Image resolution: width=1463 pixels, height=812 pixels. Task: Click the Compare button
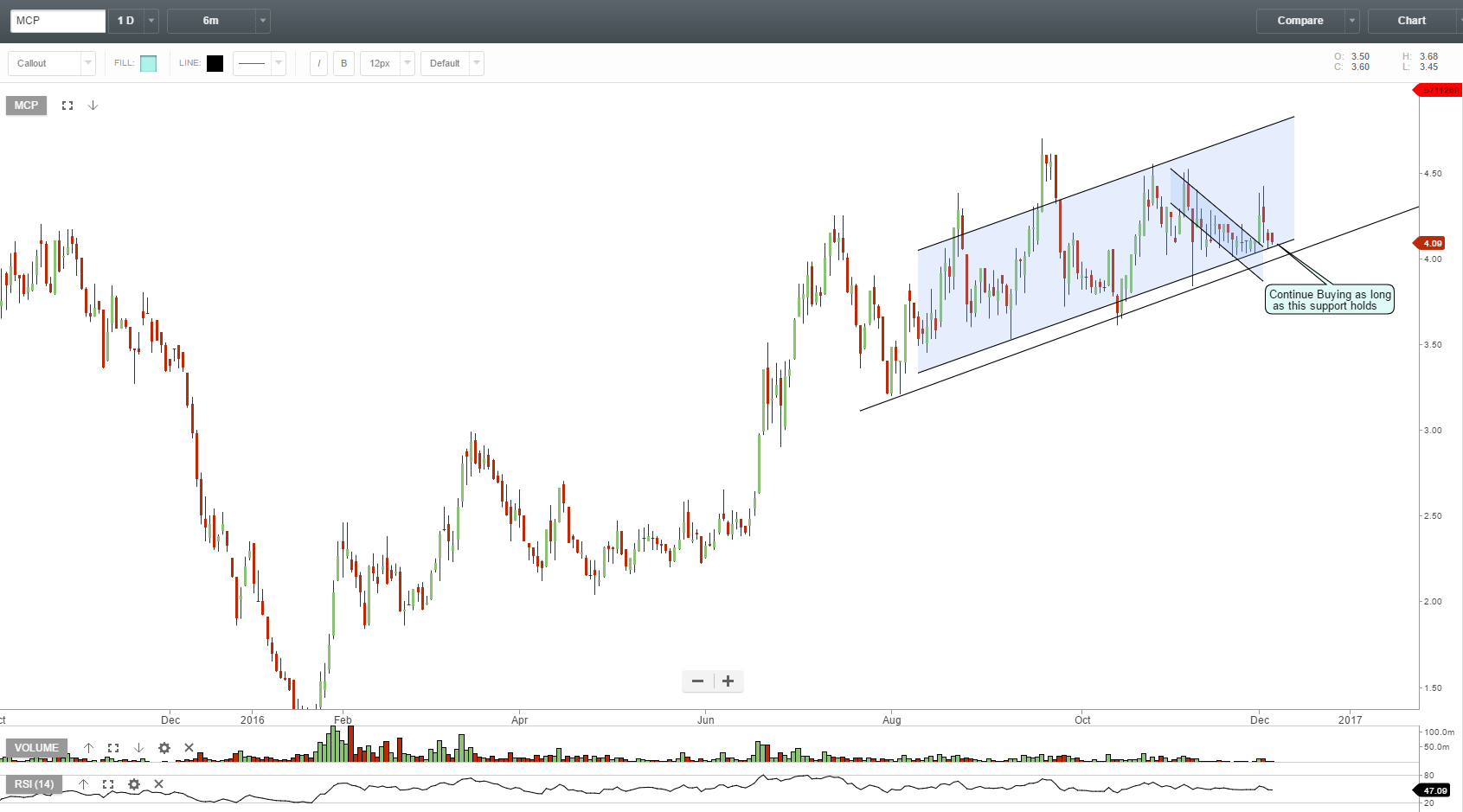(1302, 20)
